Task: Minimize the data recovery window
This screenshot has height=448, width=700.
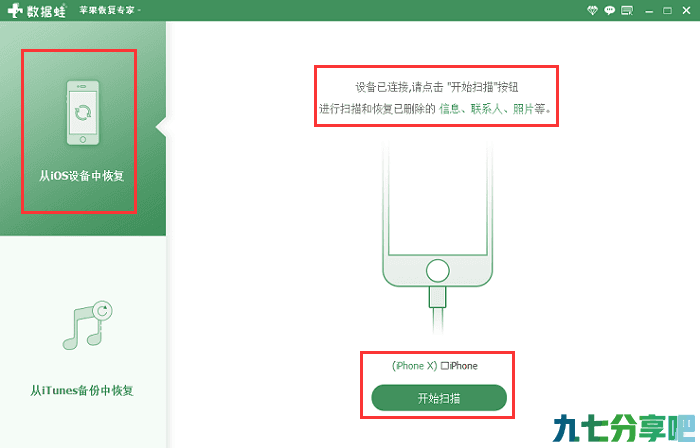Action: click(x=649, y=11)
